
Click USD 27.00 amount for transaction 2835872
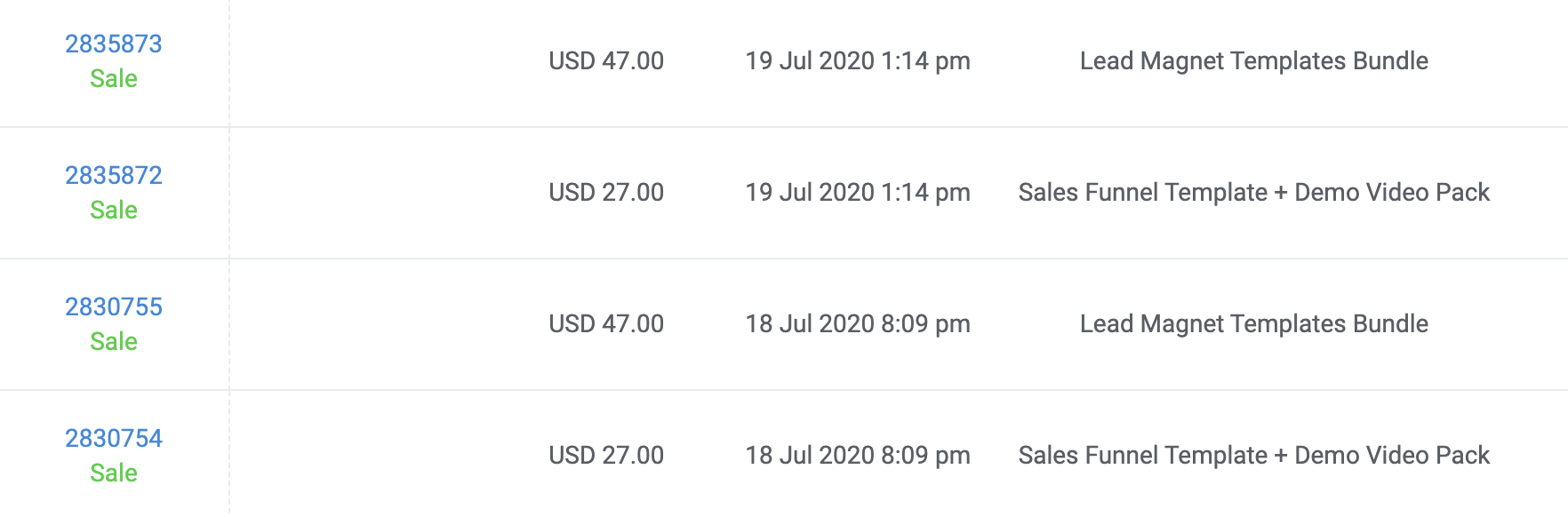(x=606, y=192)
